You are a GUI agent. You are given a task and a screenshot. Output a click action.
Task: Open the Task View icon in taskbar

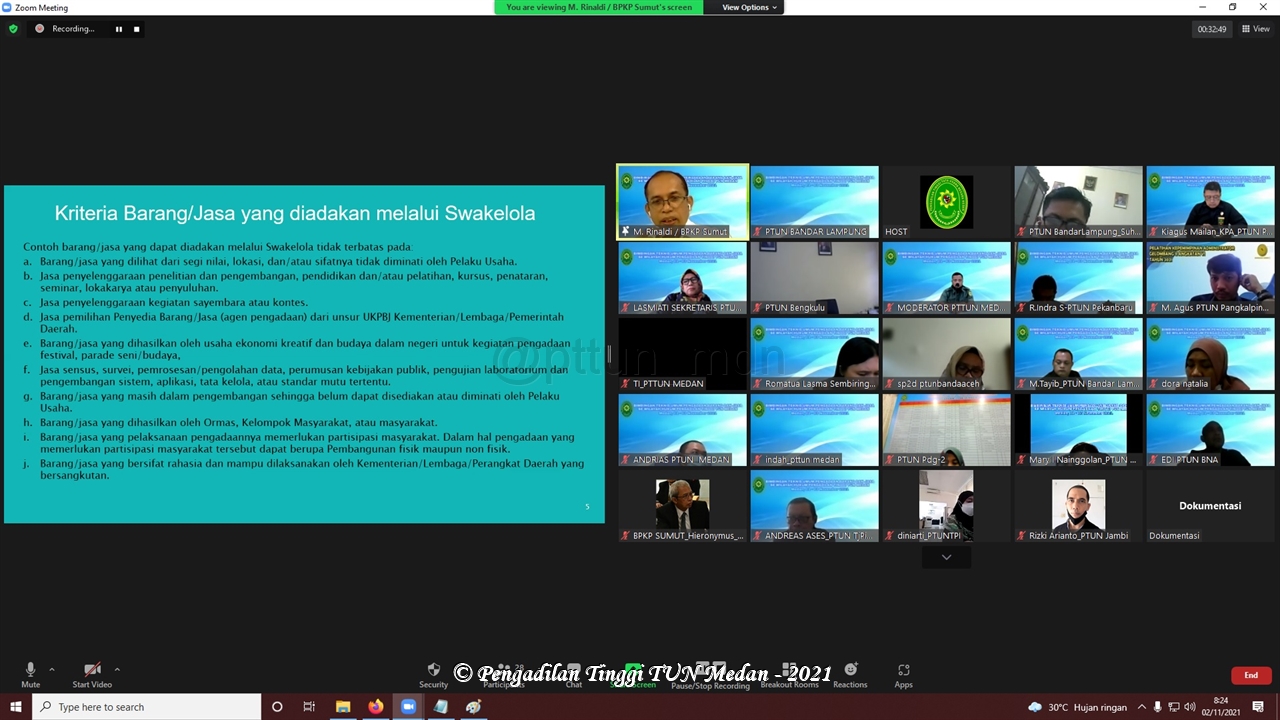tap(309, 707)
